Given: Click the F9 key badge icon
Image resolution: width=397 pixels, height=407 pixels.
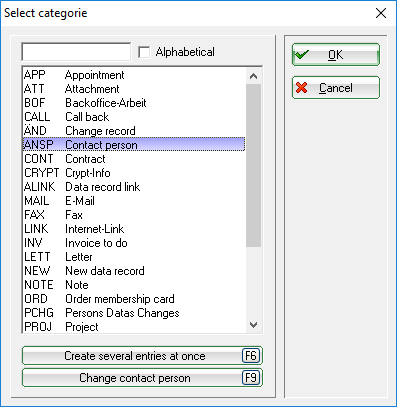Looking at the screenshot, I should point(251,378).
